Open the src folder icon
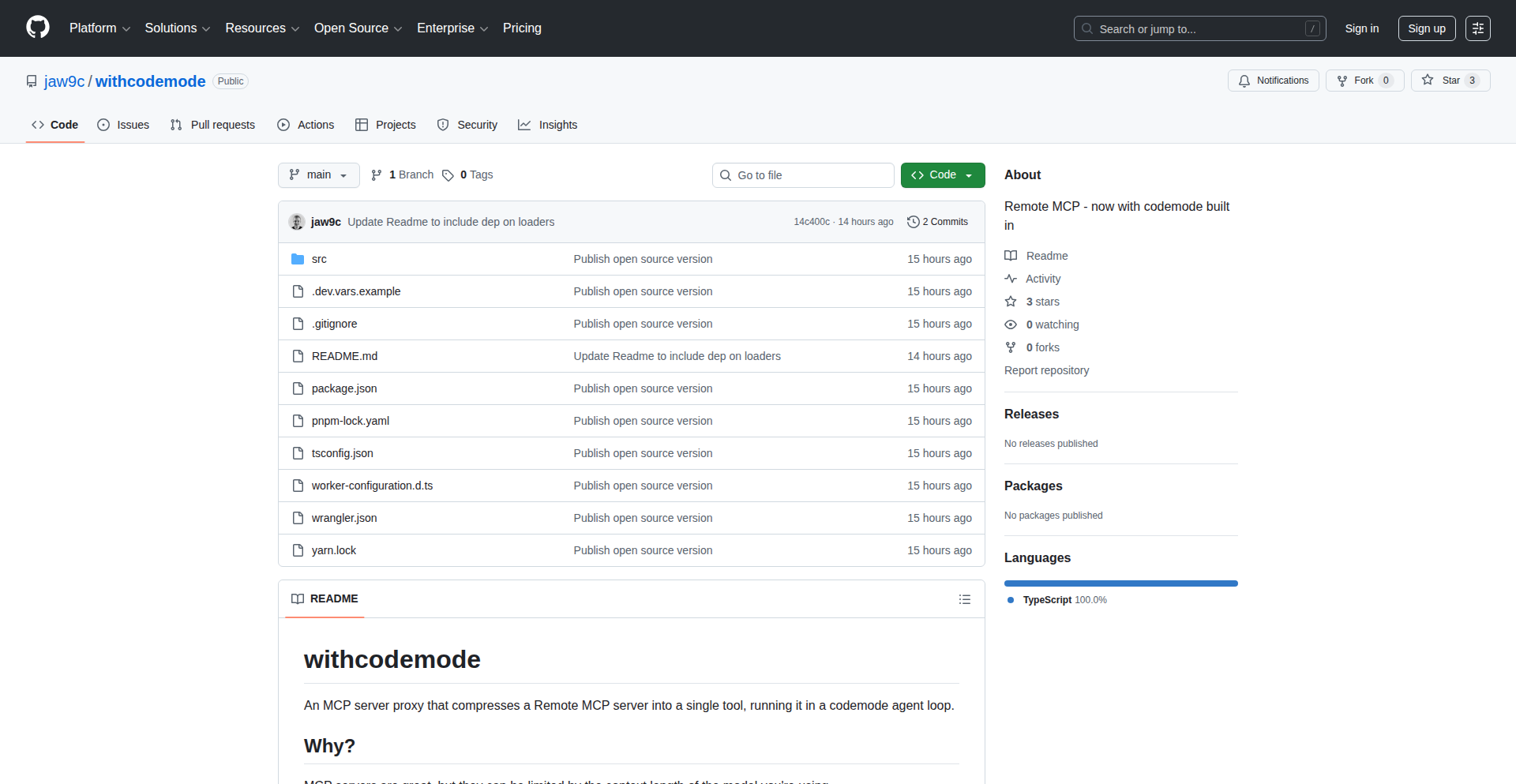 [x=298, y=259]
